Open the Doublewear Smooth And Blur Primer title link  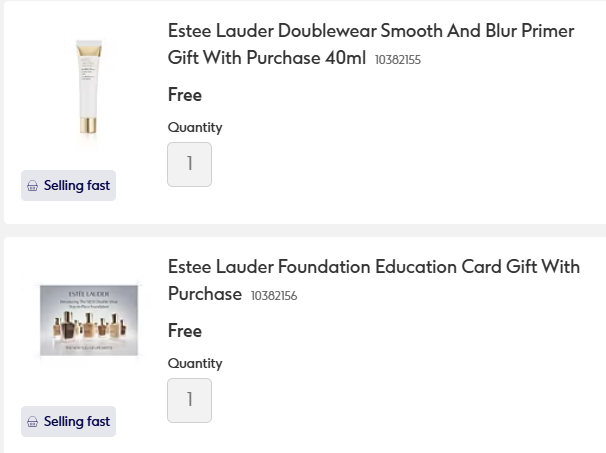click(371, 31)
